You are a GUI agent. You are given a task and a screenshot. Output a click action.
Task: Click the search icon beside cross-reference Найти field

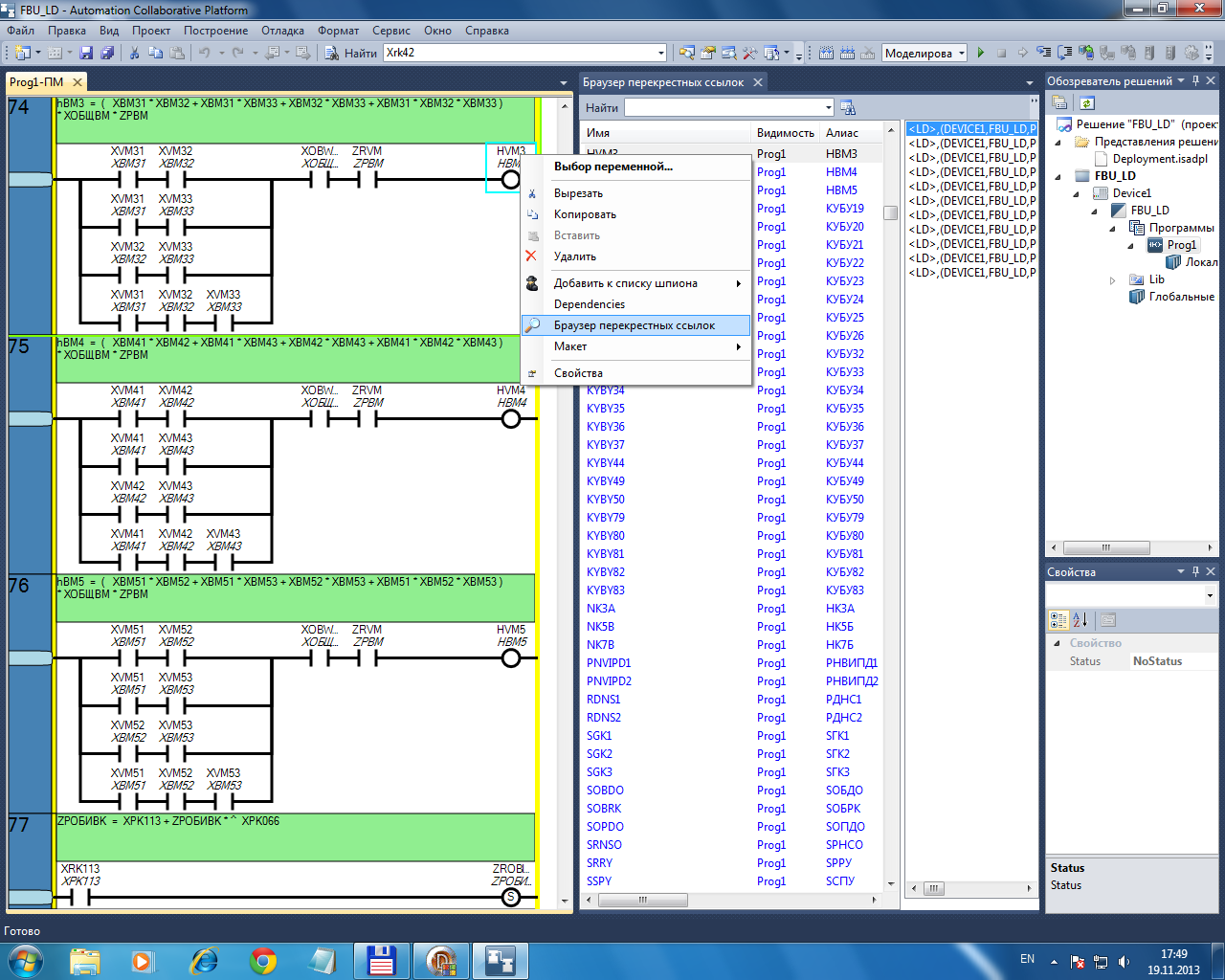[847, 108]
